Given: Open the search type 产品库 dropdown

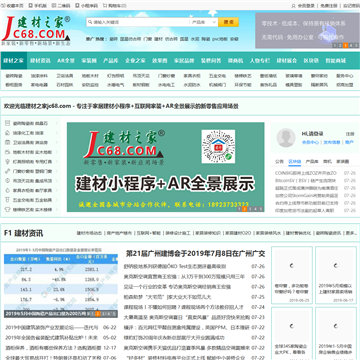Looking at the screenshot, I should point(204,22).
